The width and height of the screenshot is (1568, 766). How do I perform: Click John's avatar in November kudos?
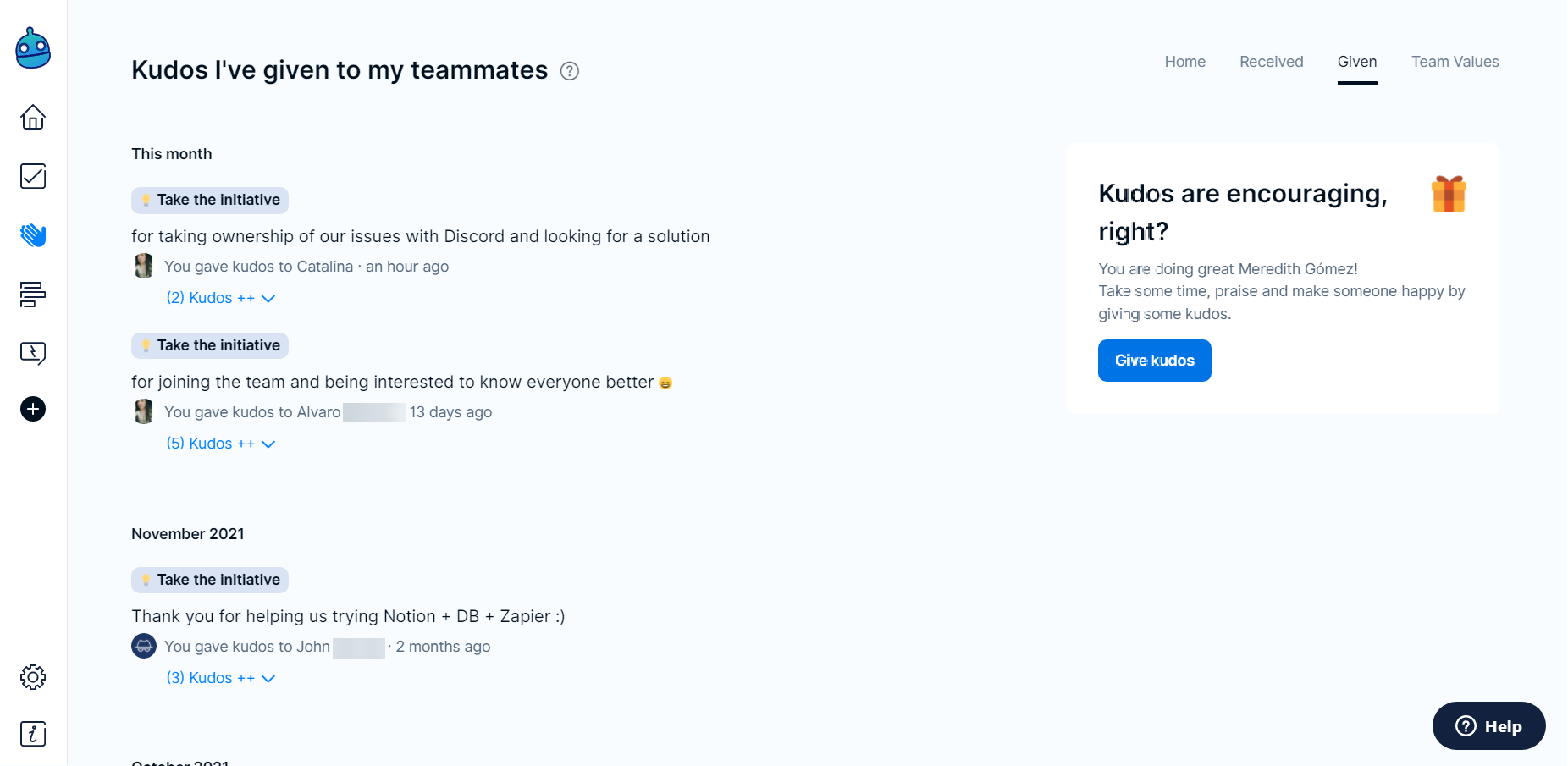(x=144, y=647)
